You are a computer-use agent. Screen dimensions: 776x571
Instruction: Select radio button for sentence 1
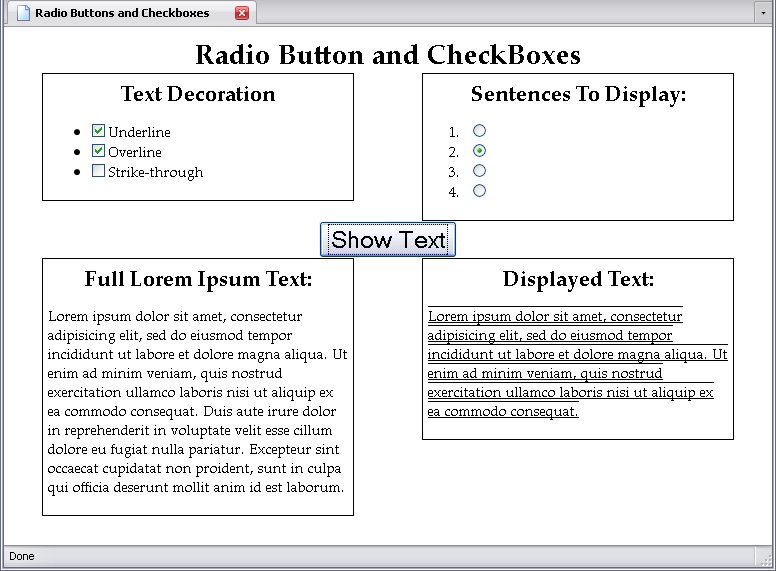pos(479,131)
